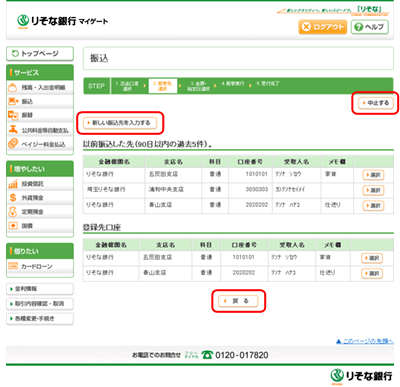
Task: Click the 振込 page title
Action: coord(99,58)
